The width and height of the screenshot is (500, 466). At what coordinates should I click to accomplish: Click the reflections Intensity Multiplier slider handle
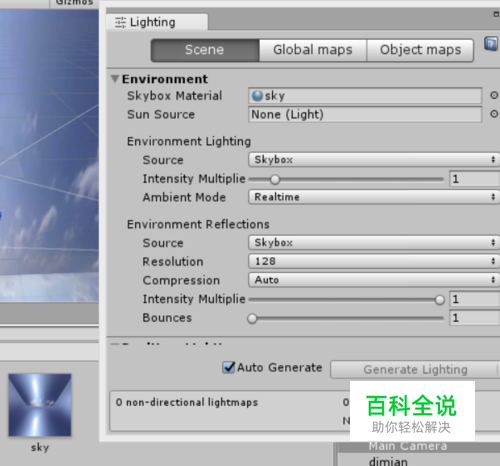[440, 300]
